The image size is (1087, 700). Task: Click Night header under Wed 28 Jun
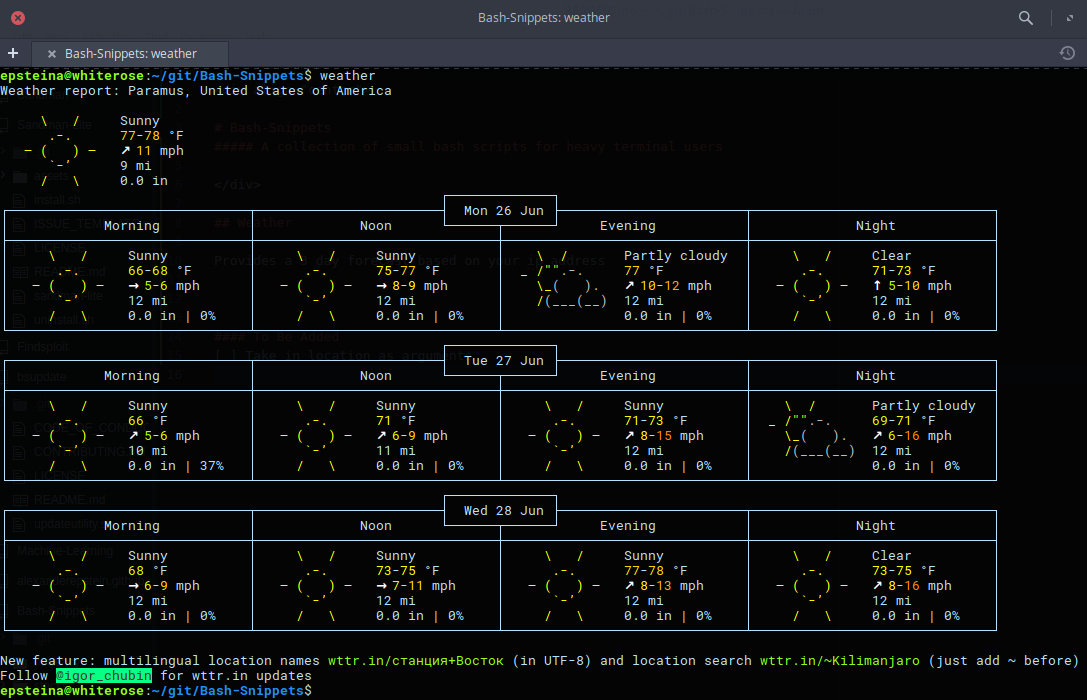pyautogui.click(x=875, y=526)
